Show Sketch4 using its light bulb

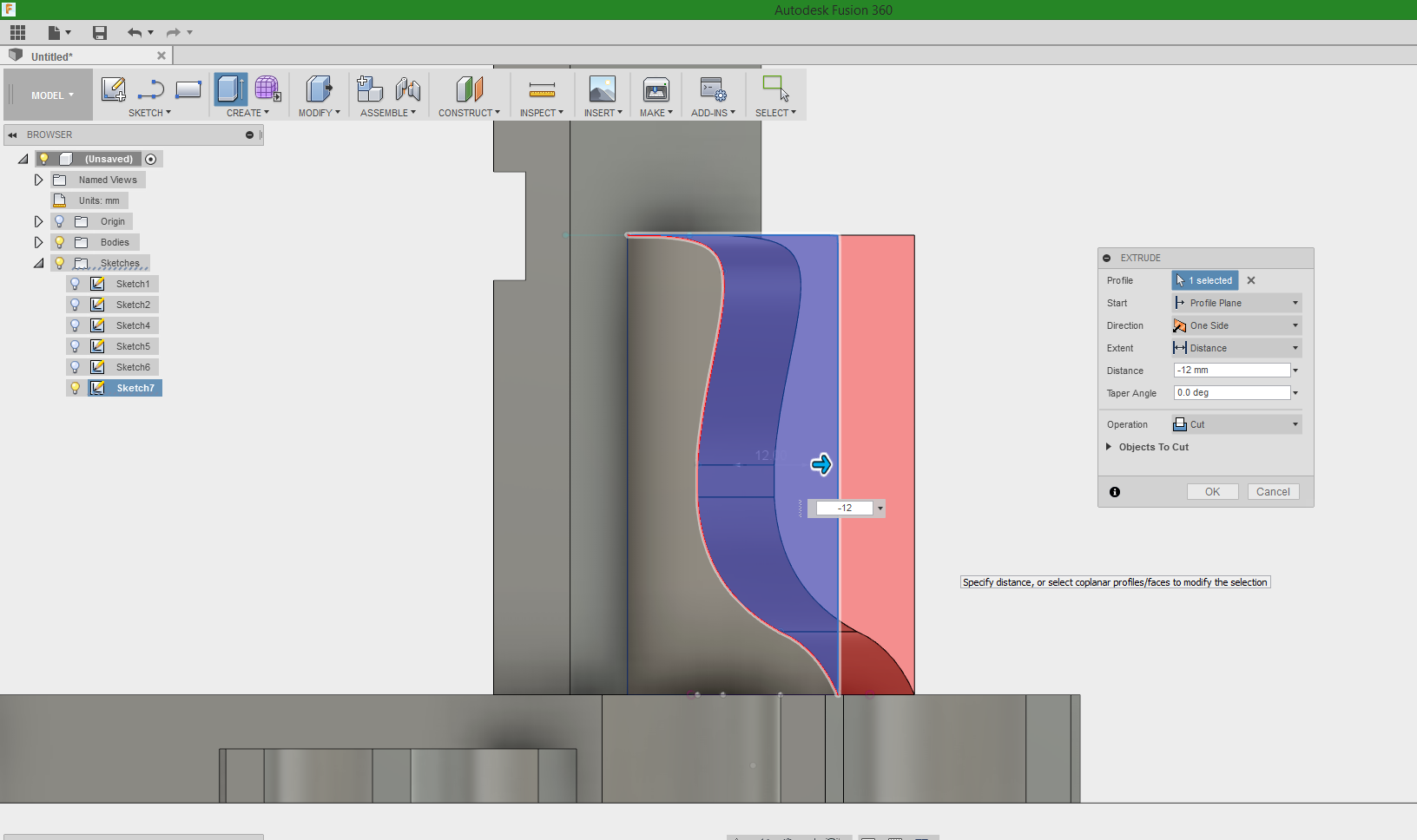(75, 325)
